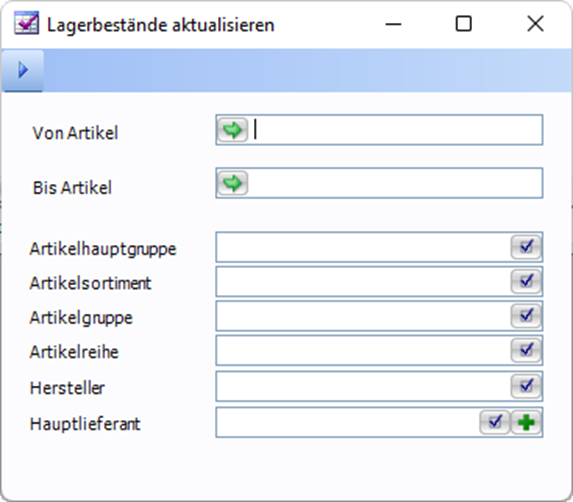Click the green plus next to Hauptlieferant
Viewport: 573px width, 502px height.
[526, 422]
